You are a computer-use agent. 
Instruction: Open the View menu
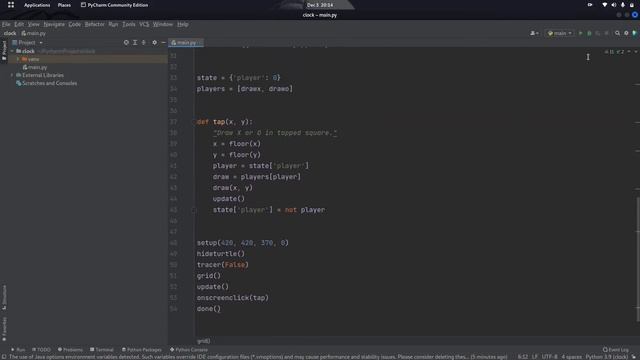coord(33,24)
